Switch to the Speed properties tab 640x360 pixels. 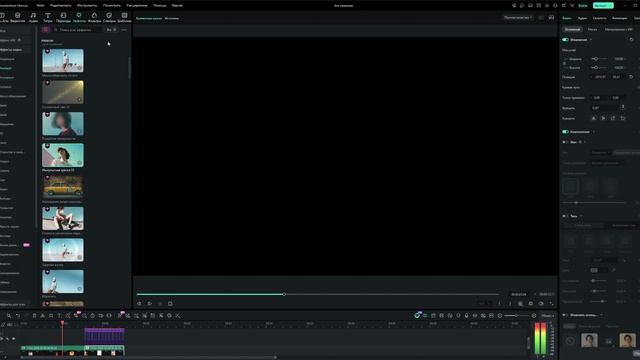click(600, 18)
